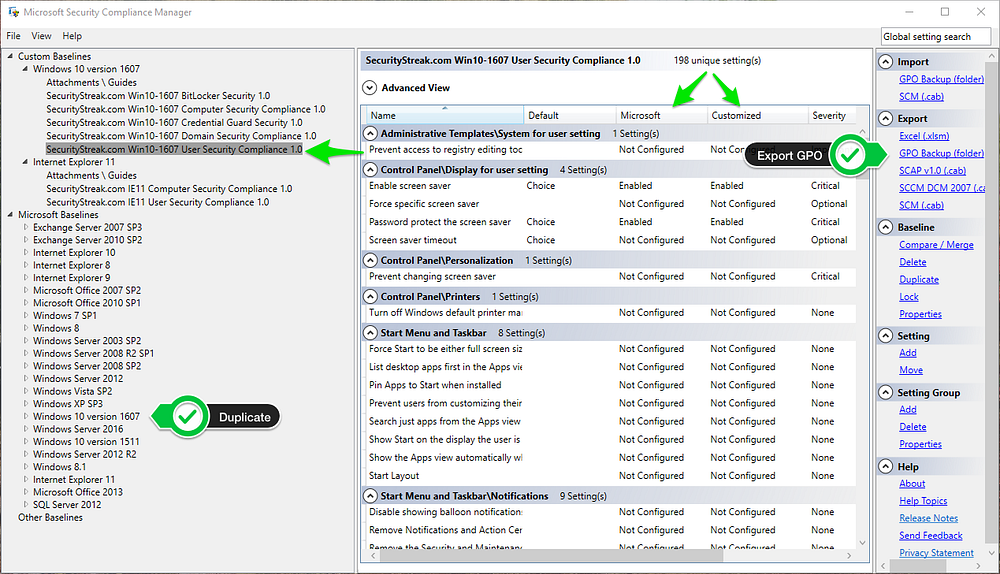Click the app icon in title bar
The height and width of the screenshot is (574, 1000).
[x=13, y=11]
